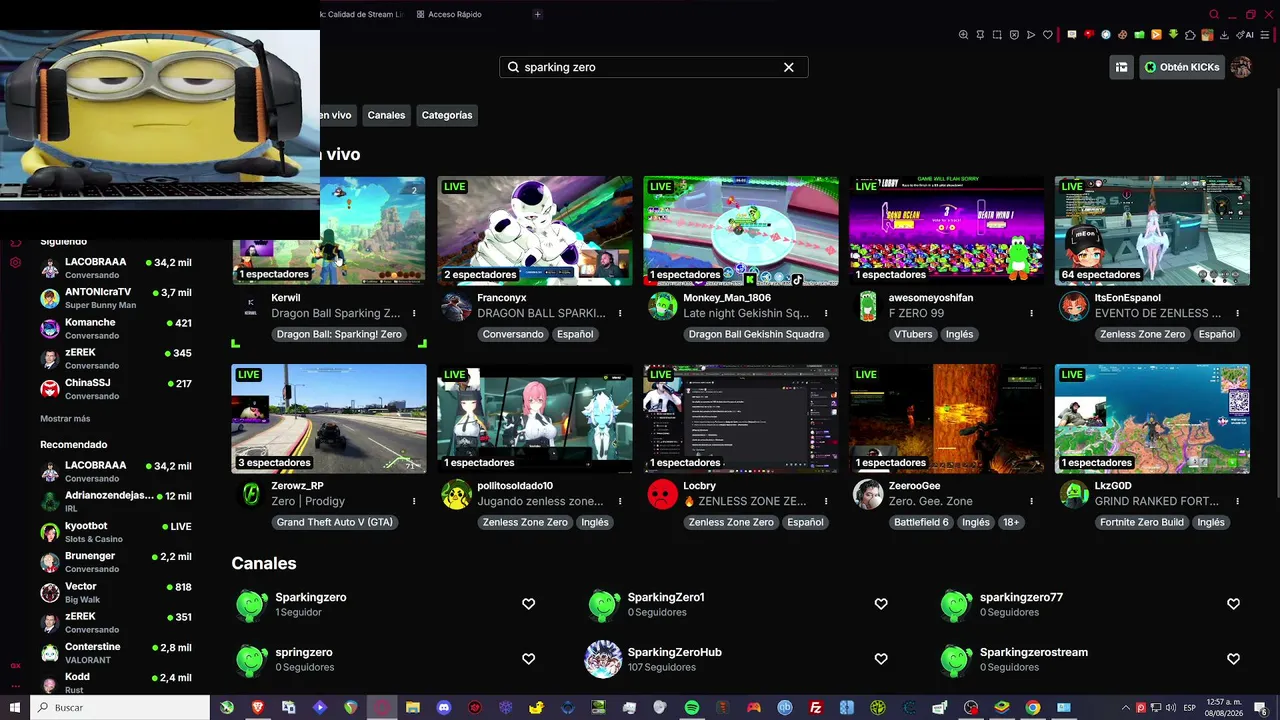
Task: Open ItsEonEspanol's stream thumbnail
Action: coord(1152,231)
